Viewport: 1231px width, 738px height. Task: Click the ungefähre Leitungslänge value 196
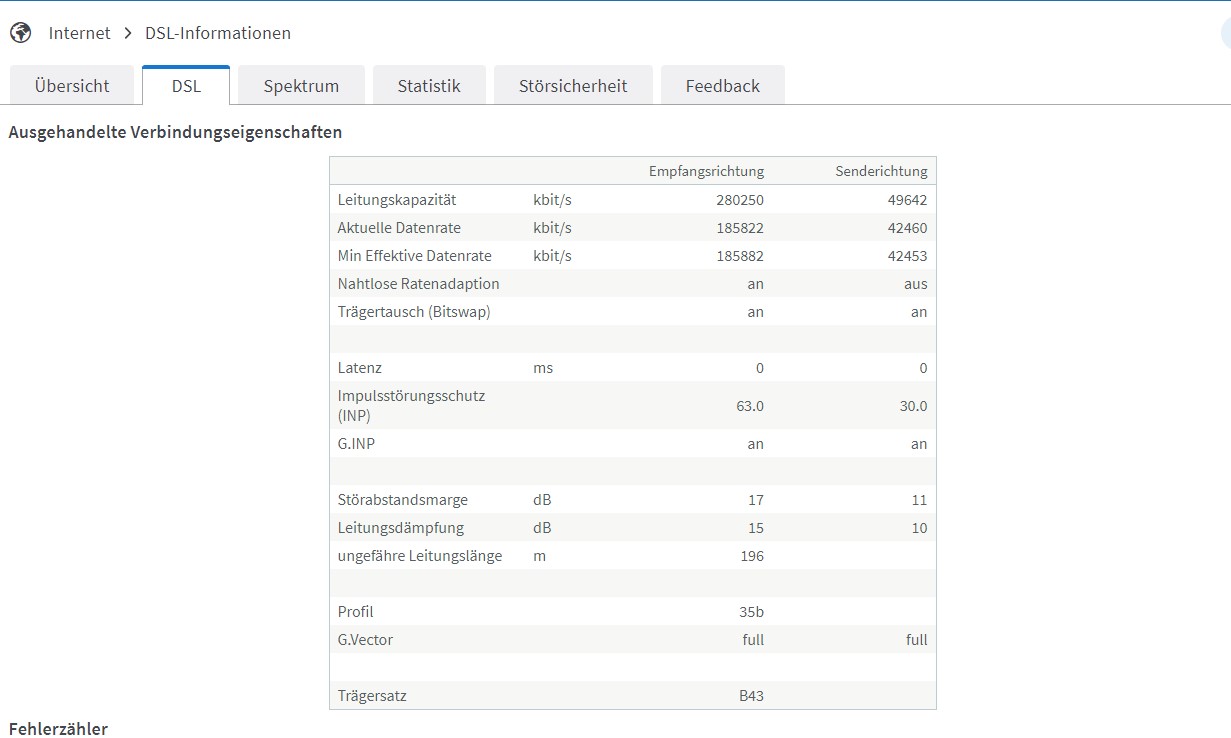tap(751, 556)
